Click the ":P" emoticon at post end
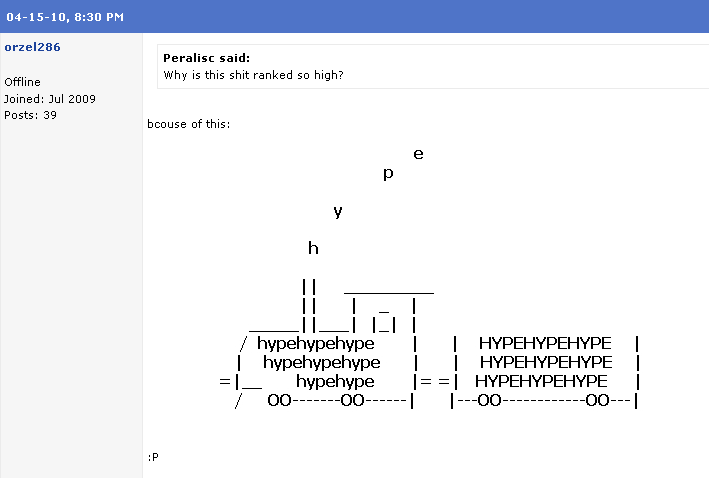Viewport: 709px width, 478px height. point(153,457)
